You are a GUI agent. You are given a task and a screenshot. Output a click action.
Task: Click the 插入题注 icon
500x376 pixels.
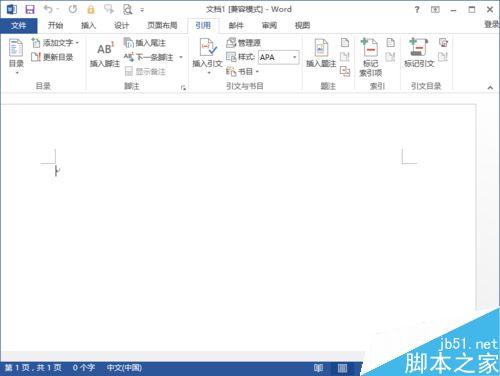tap(321, 54)
